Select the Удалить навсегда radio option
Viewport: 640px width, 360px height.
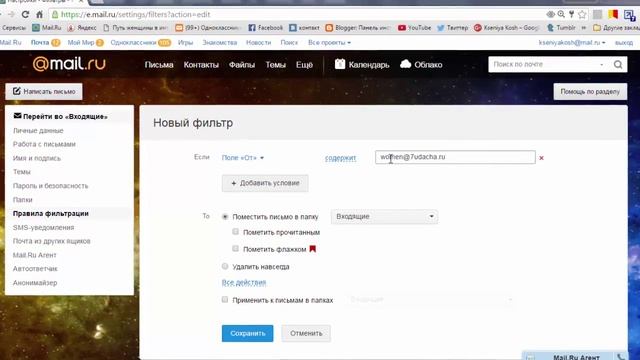pyautogui.click(x=225, y=267)
